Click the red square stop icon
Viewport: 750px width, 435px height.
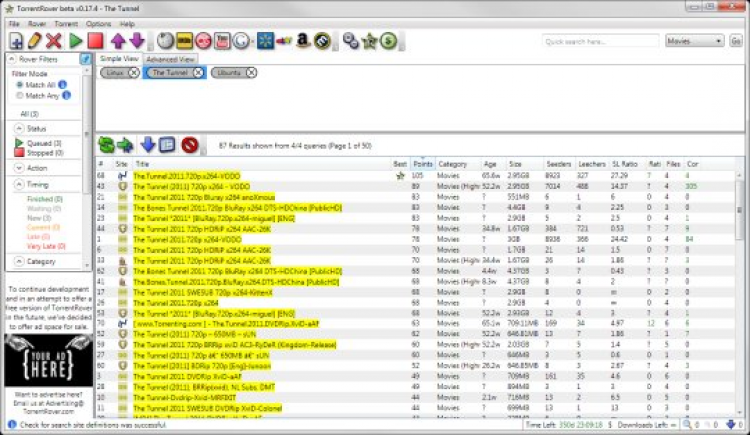tap(95, 41)
